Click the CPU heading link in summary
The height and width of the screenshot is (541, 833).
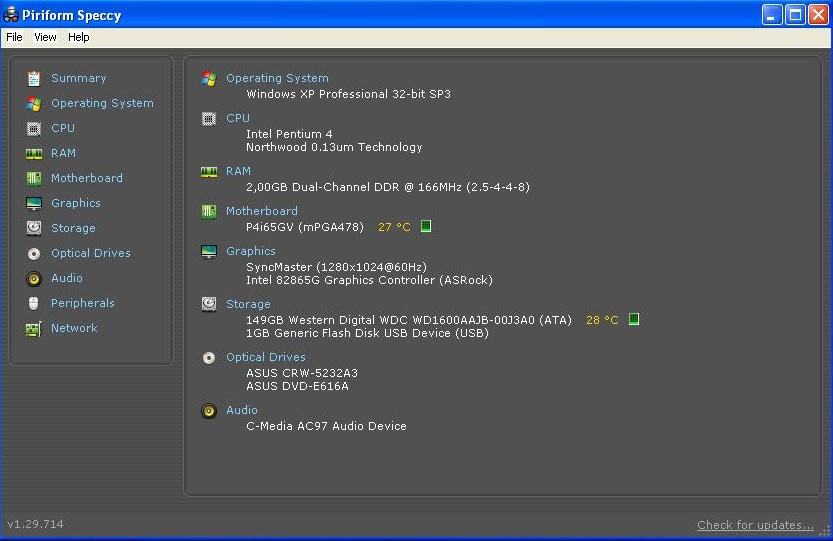coord(238,118)
